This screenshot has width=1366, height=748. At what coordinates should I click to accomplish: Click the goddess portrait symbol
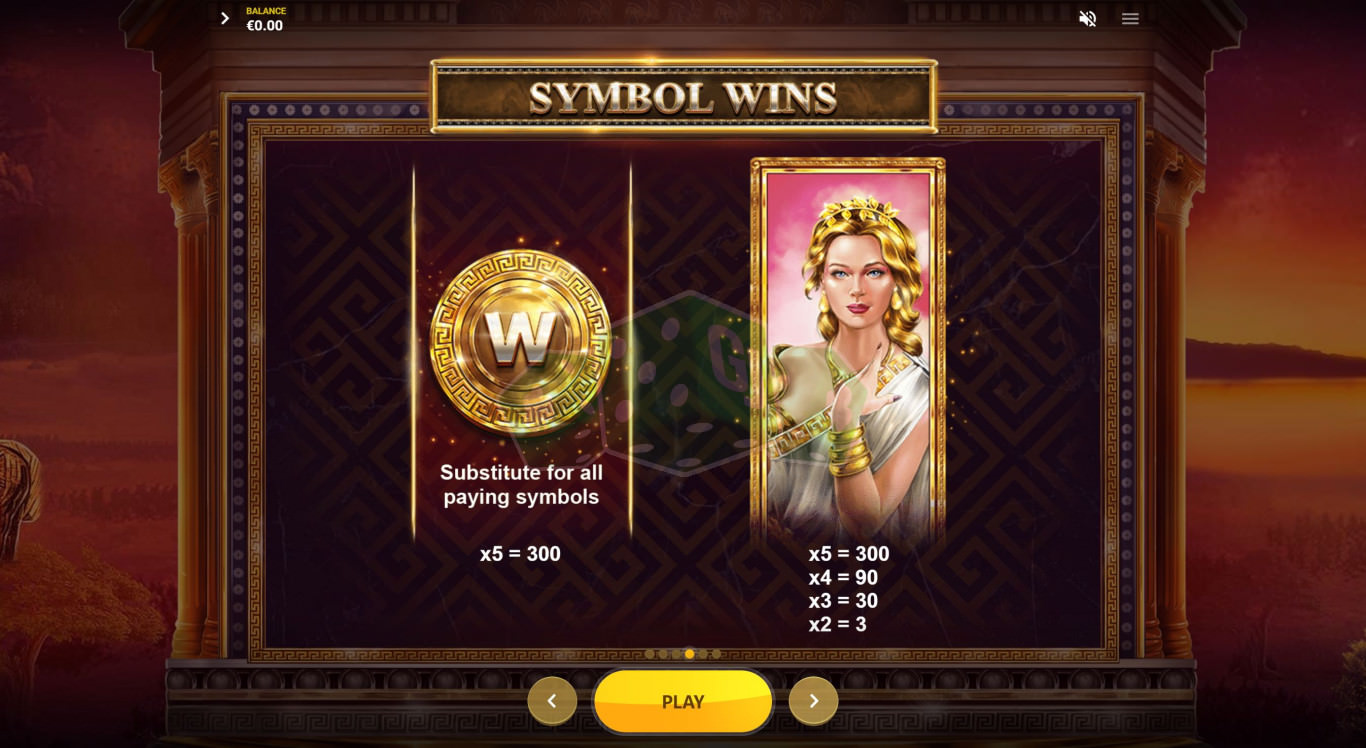click(x=848, y=350)
